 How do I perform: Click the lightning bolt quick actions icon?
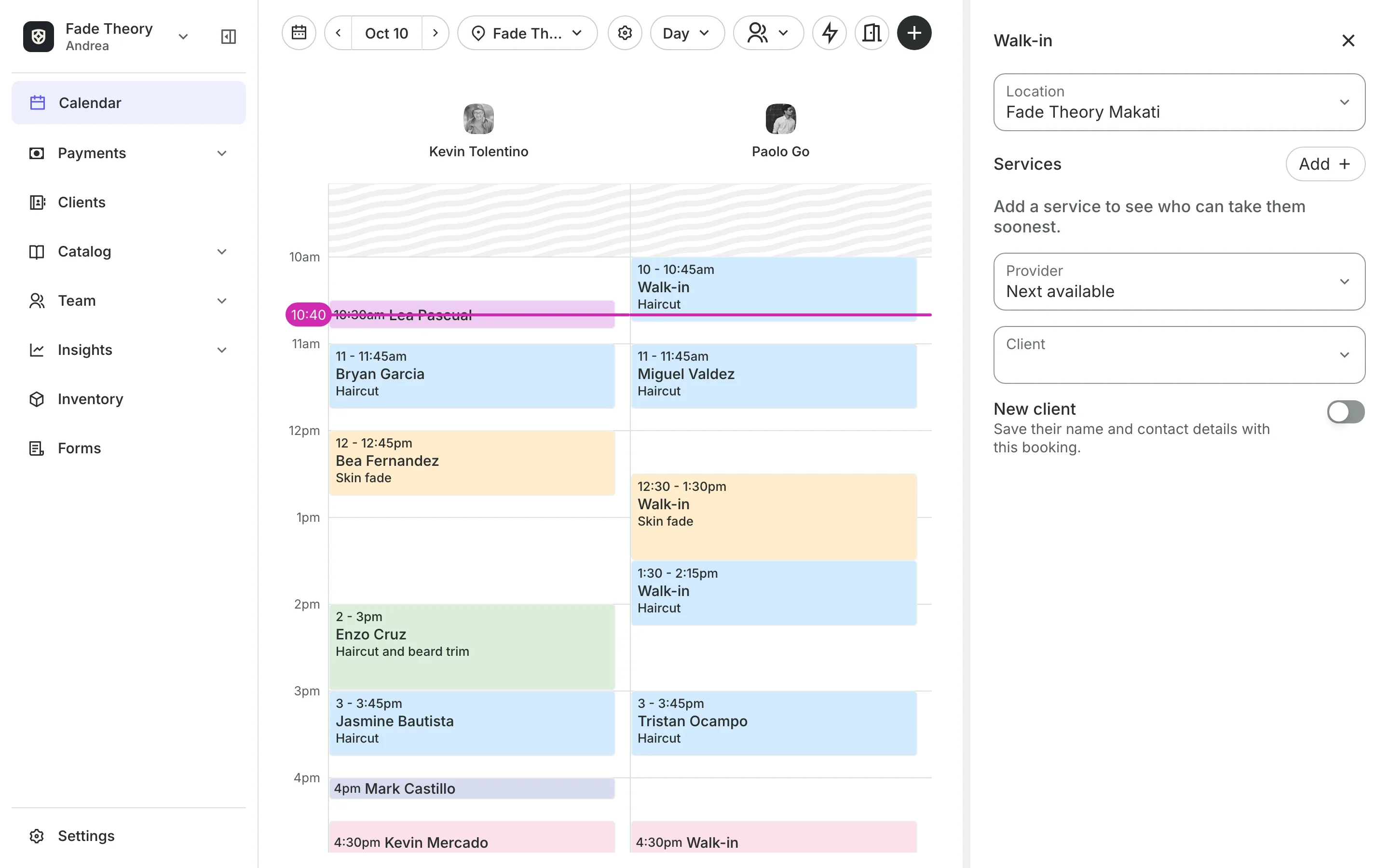[830, 33]
